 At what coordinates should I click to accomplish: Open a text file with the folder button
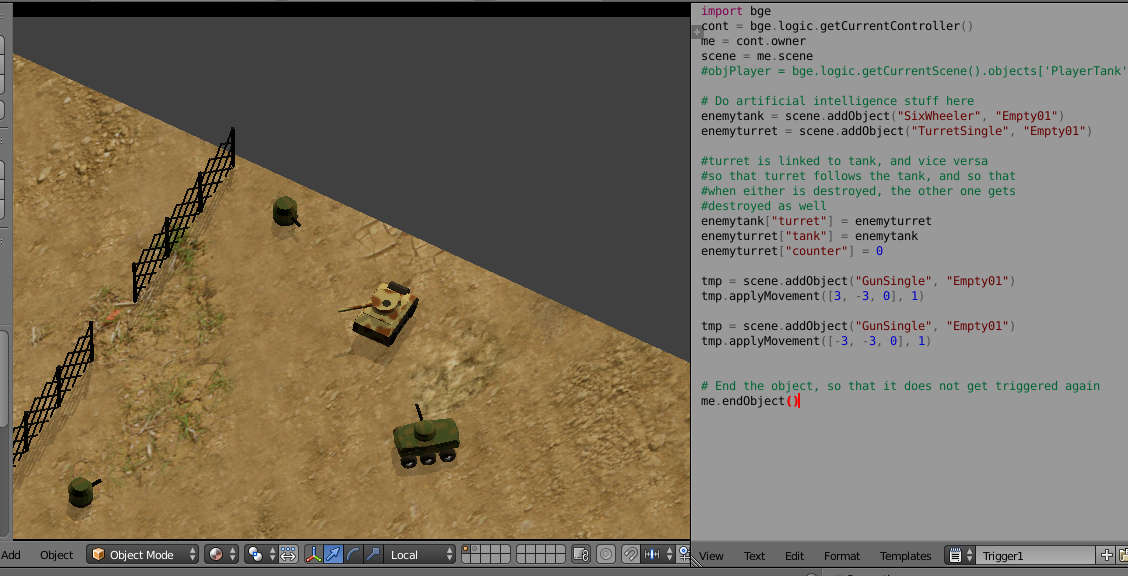(x=1124, y=555)
